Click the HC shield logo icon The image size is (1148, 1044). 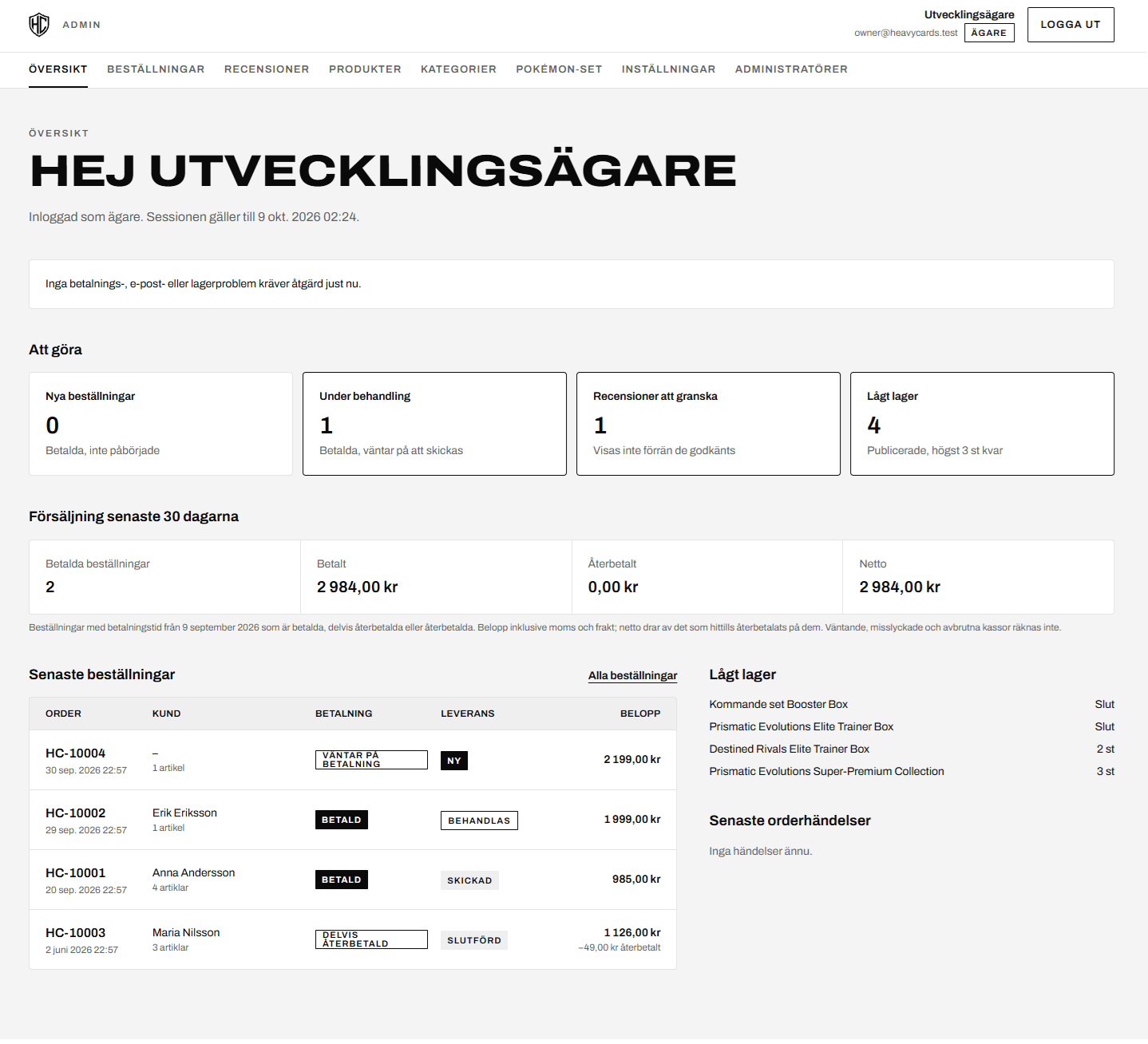point(39,25)
